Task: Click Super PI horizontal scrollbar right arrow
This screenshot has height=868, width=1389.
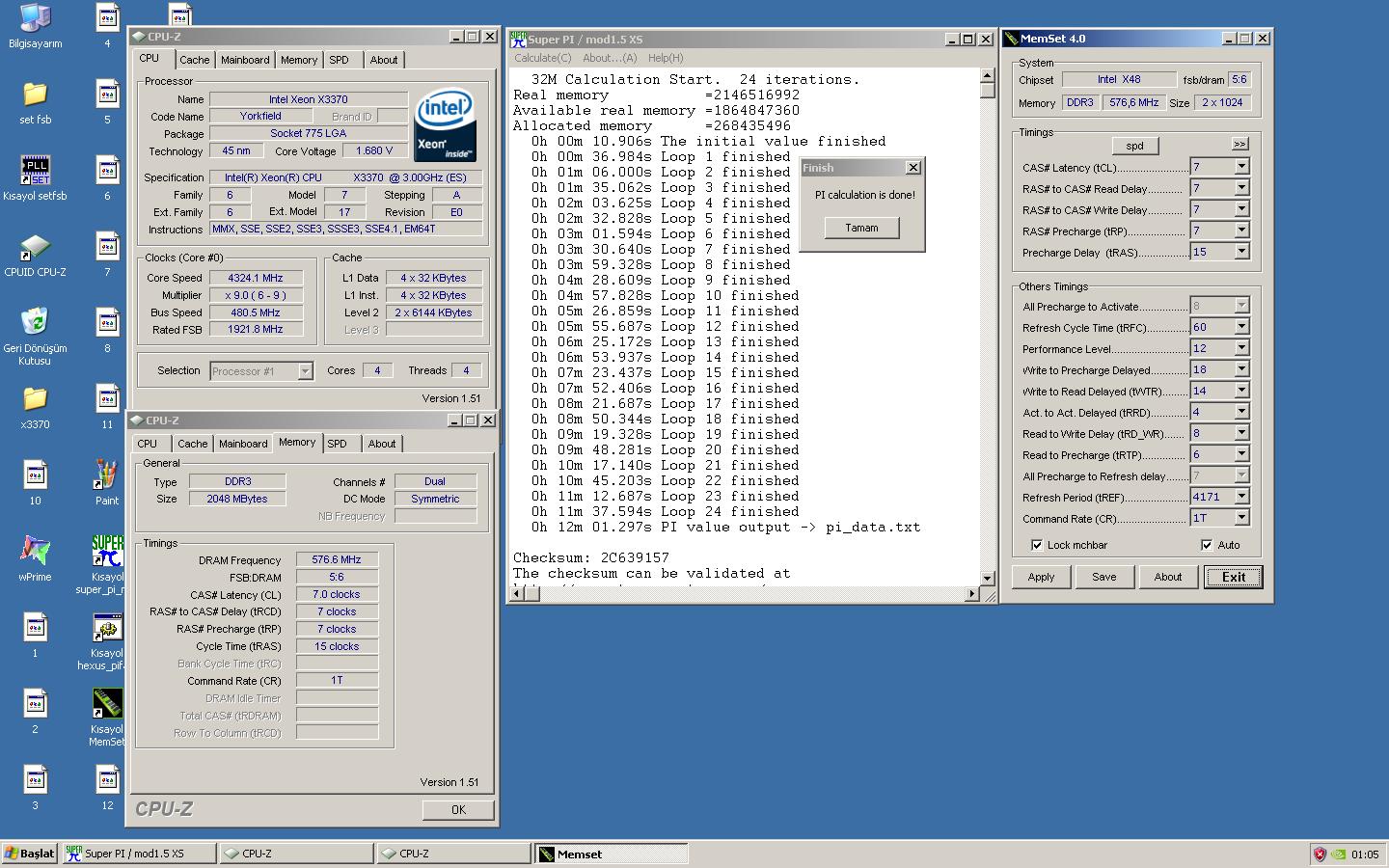Action: tap(971, 593)
